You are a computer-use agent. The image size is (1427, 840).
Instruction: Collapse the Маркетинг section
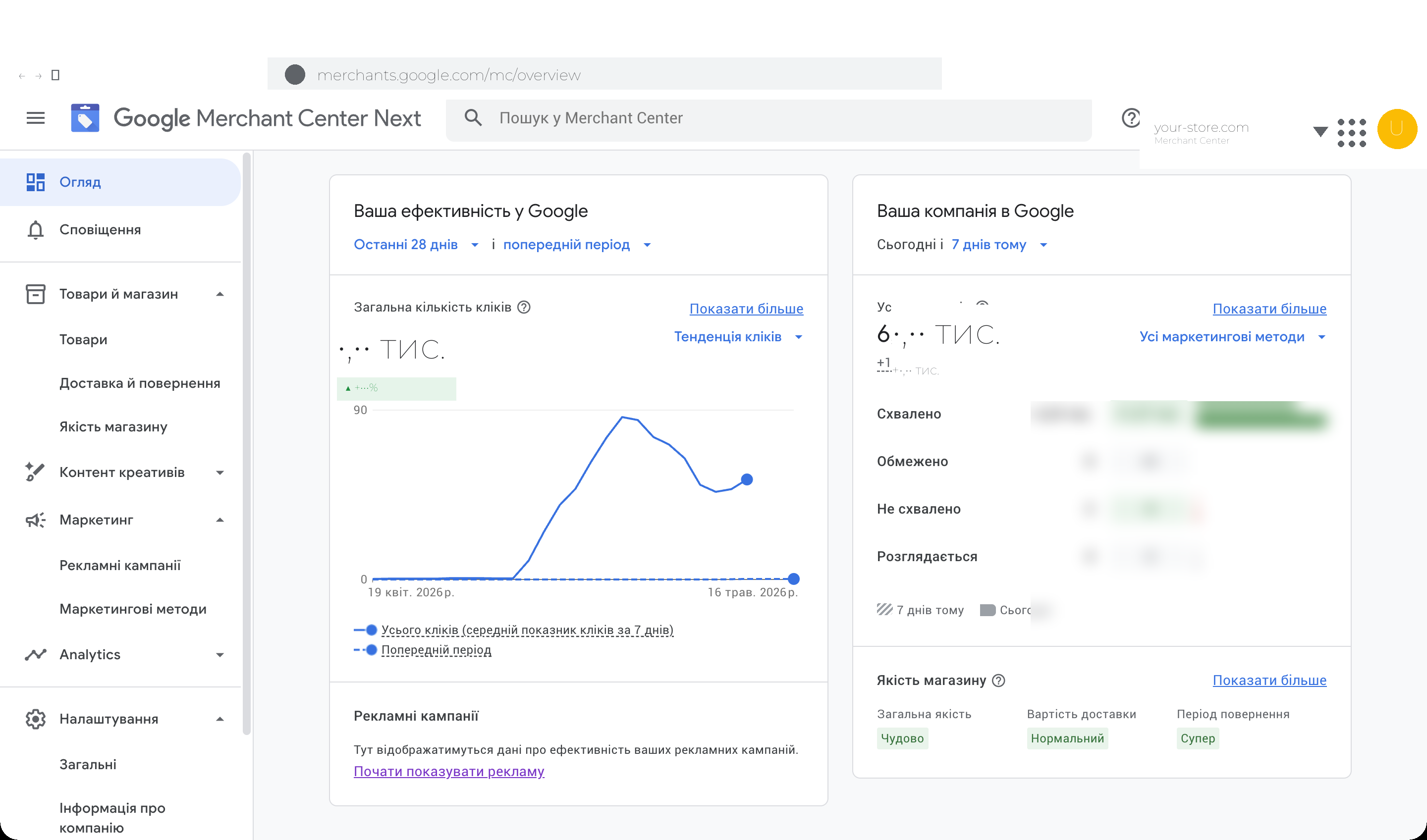point(220,520)
